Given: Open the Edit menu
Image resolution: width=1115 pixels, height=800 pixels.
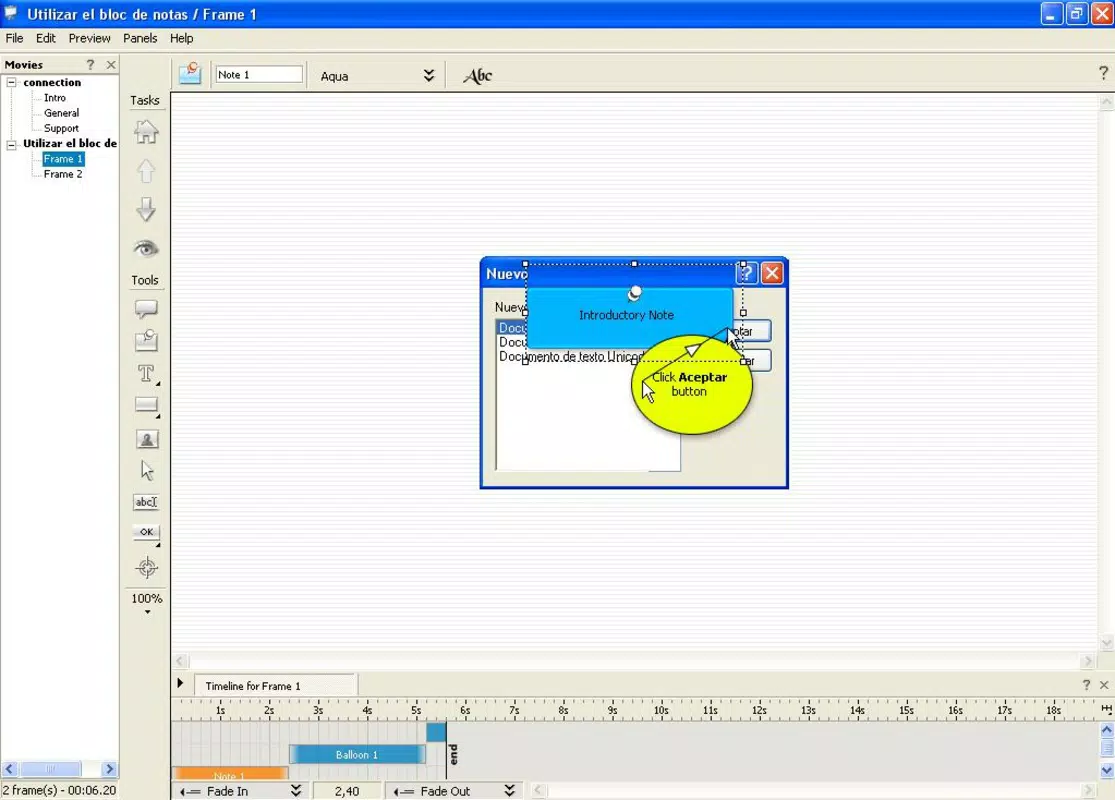Looking at the screenshot, I should coord(46,38).
